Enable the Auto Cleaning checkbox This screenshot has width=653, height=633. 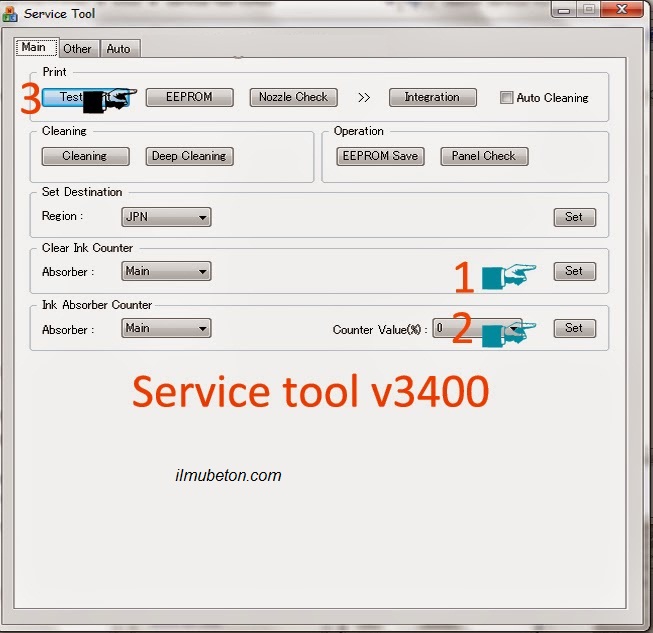[x=506, y=97]
